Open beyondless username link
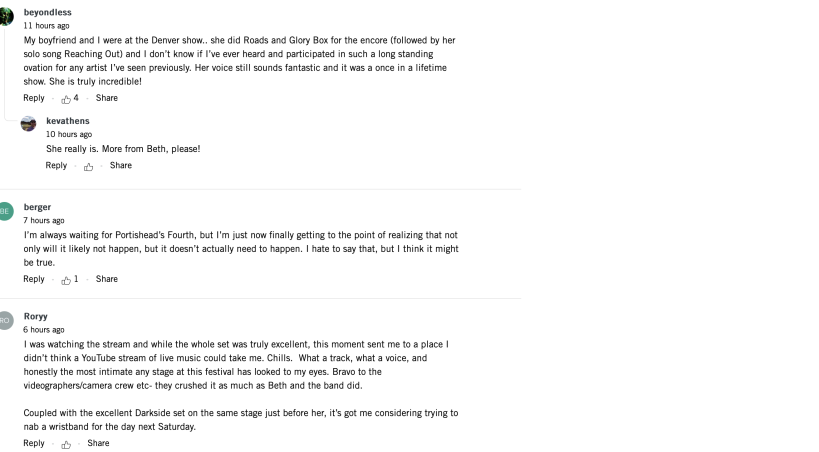The height and width of the screenshot is (452, 819). click(47, 12)
